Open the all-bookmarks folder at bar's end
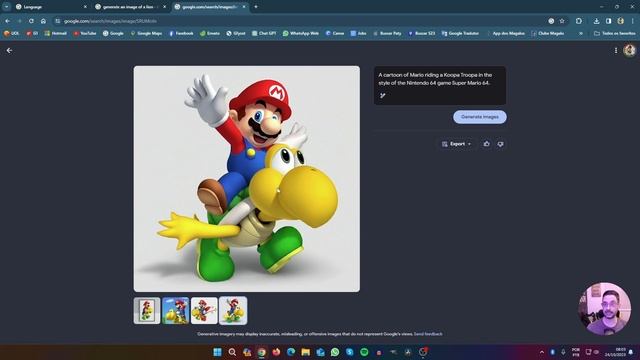The height and width of the screenshot is (360, 640). [615, 33]
